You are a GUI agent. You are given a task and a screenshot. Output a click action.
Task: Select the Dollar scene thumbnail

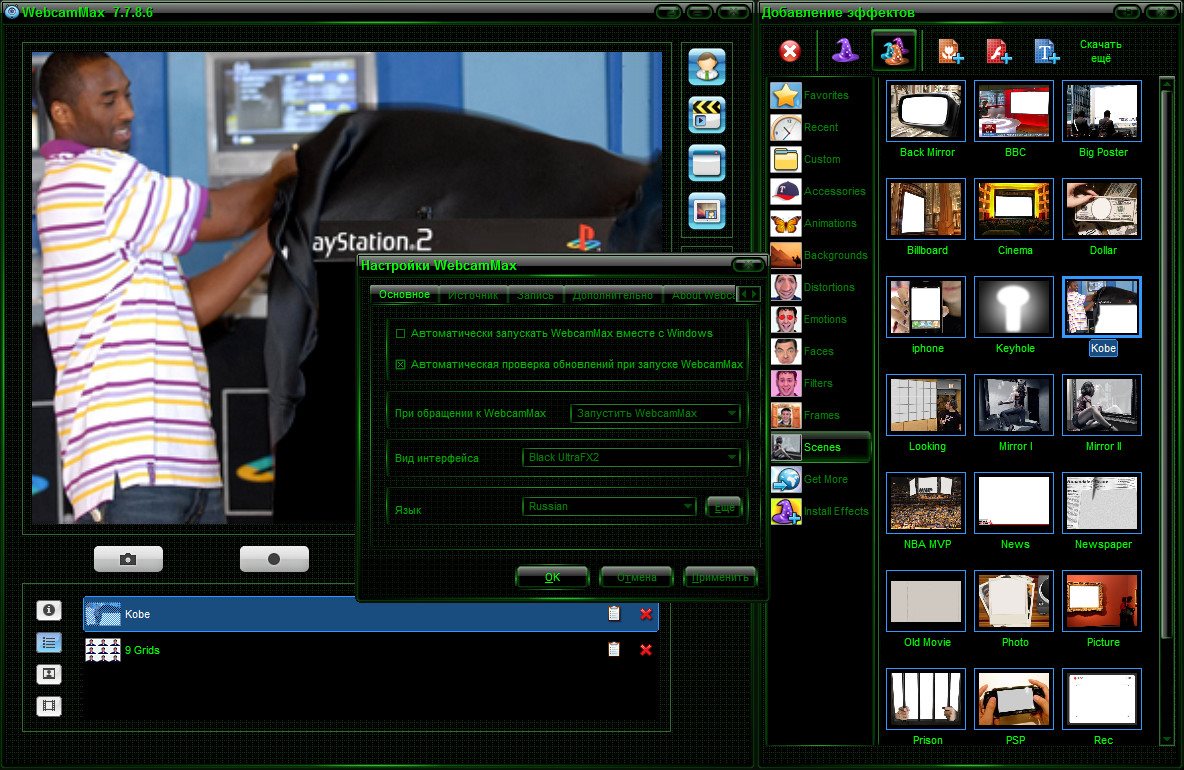click(x=1102, y=209)
